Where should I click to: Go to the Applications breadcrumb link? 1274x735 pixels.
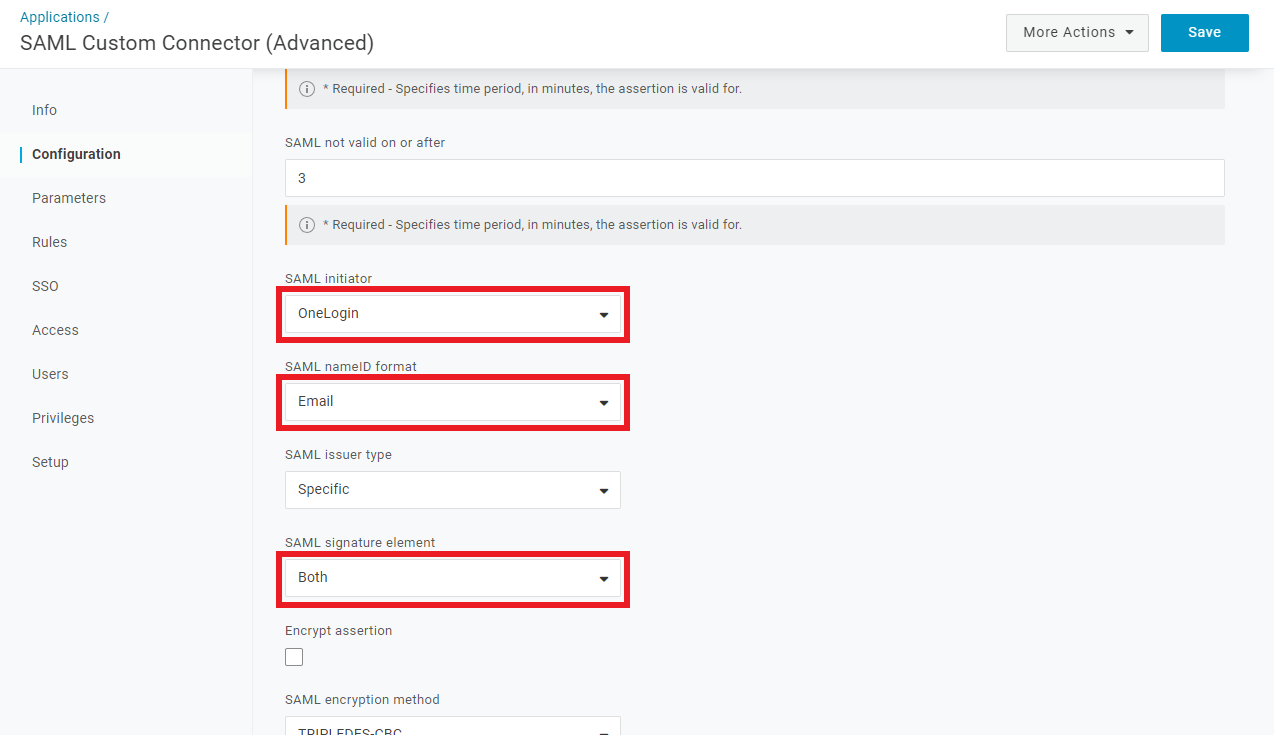(60, 17)
